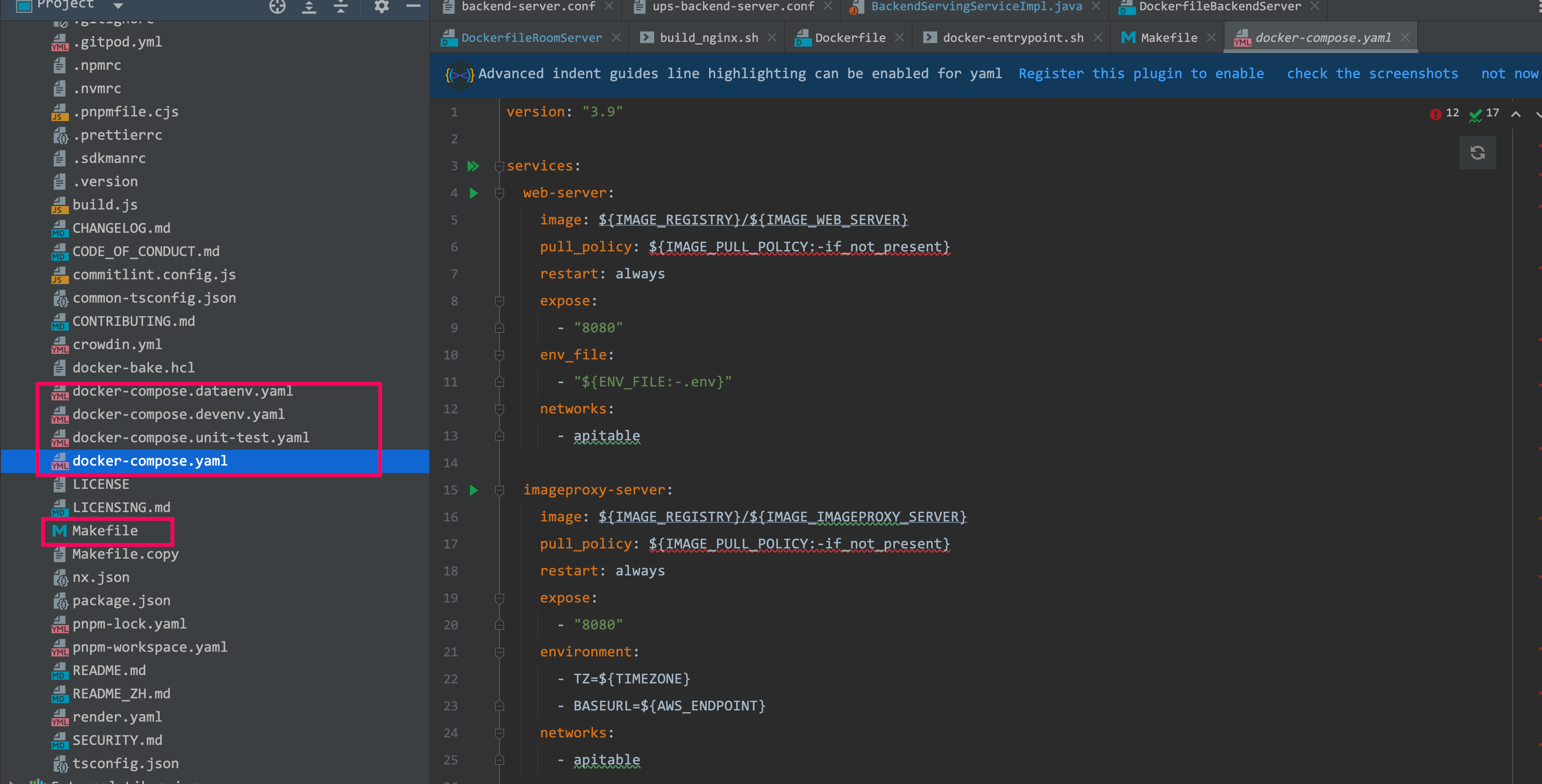Image resolution: width=1542 pixels, height=784 pixels.
Task: Click the error count indicator showing 12
Action: tap(1444, 113)
